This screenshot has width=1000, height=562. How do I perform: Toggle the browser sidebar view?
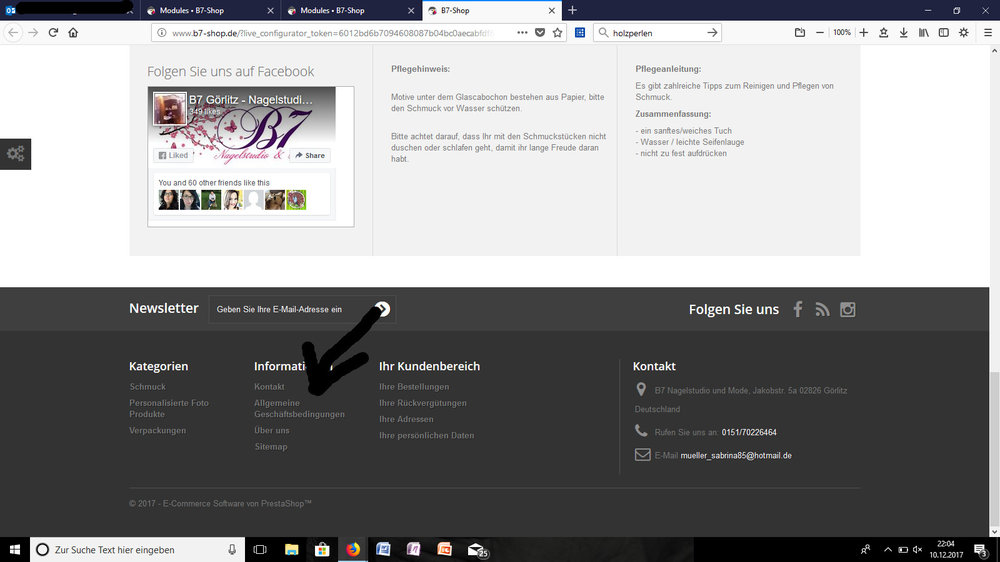coord(944,33)
